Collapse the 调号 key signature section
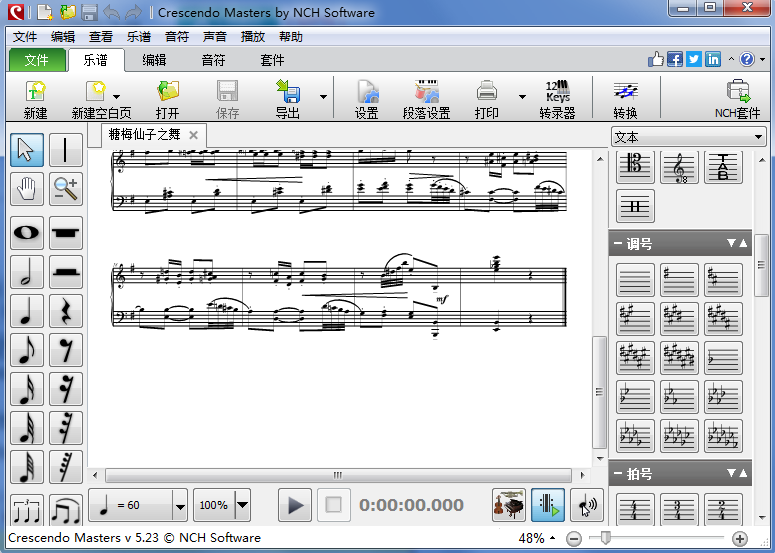This screenshot has width=775, height=553. point(618,243)
